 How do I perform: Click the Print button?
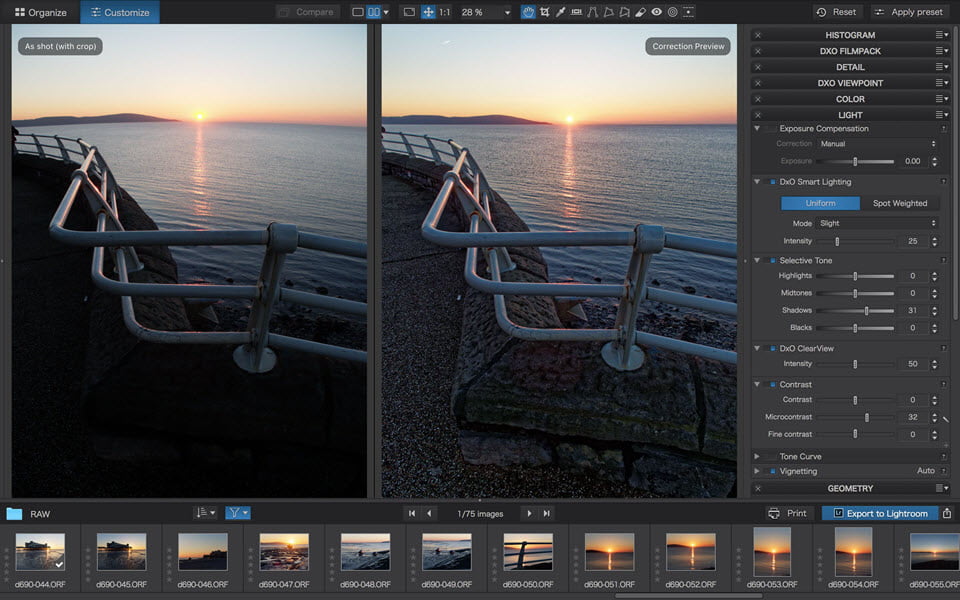pyautogui.click(x=788, y=513)
